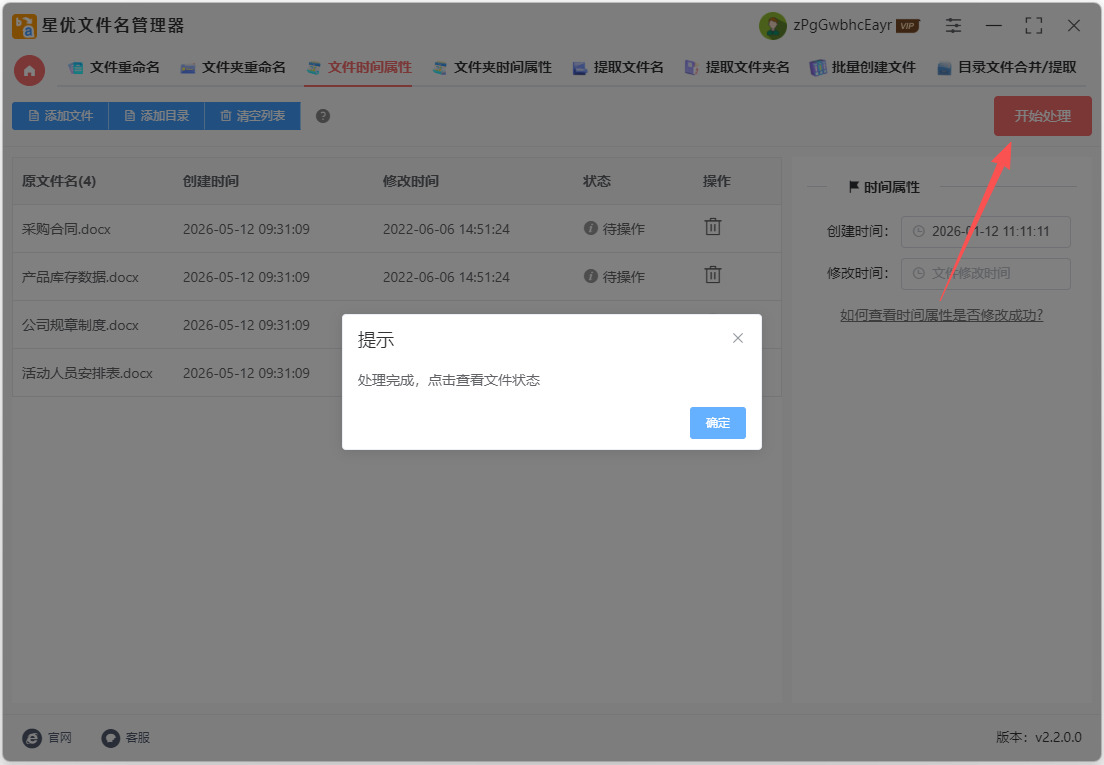Open the 官网 website link
Image resolution: width=1104 pixels, height=765 pixels.
pyautogui.click(x=47, y=738)
